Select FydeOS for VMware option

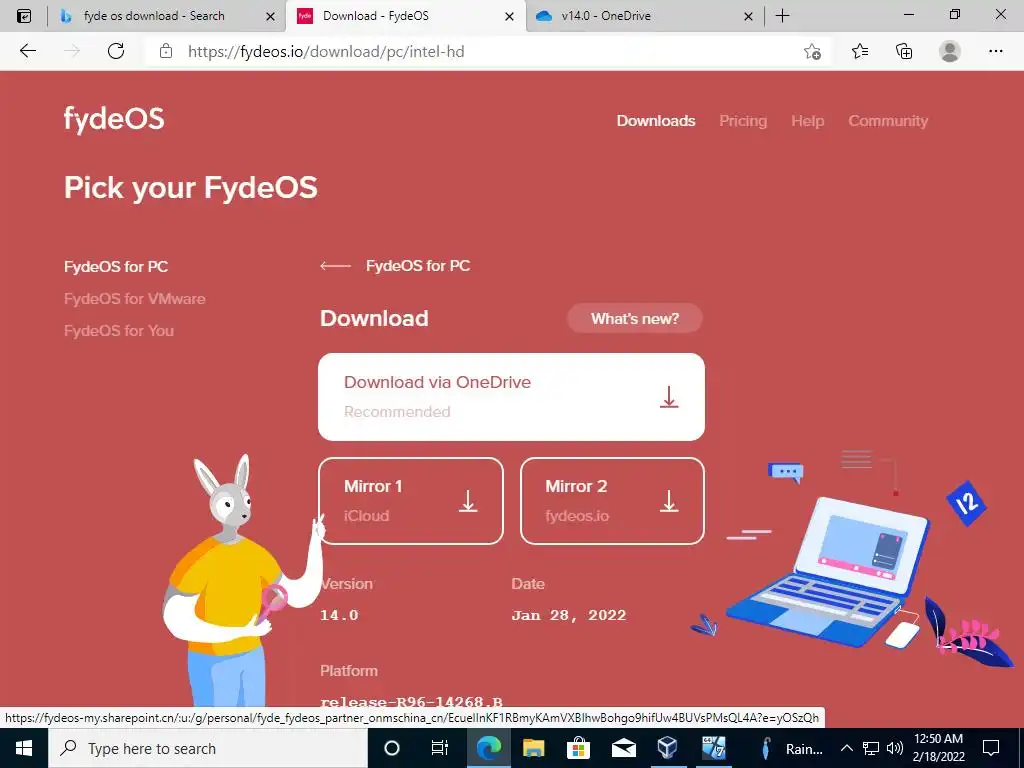pos(135,298)
